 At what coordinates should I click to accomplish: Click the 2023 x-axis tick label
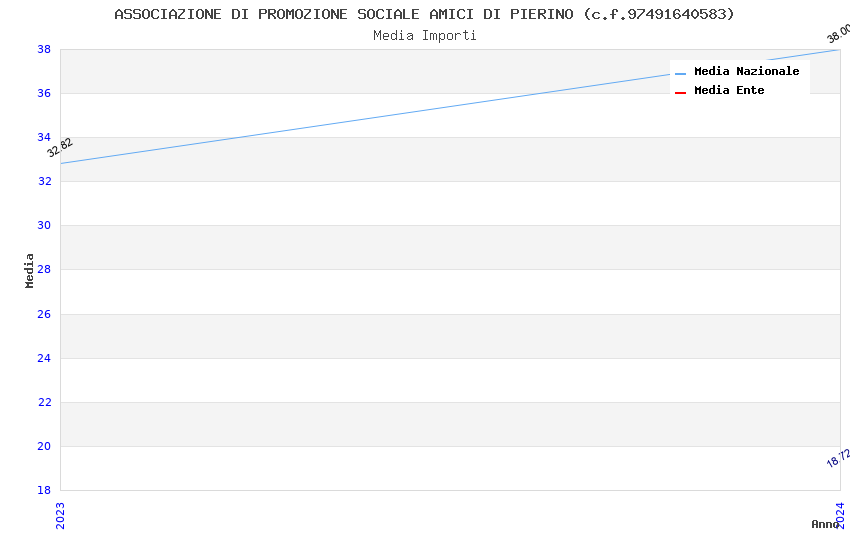tap(60, 515)
